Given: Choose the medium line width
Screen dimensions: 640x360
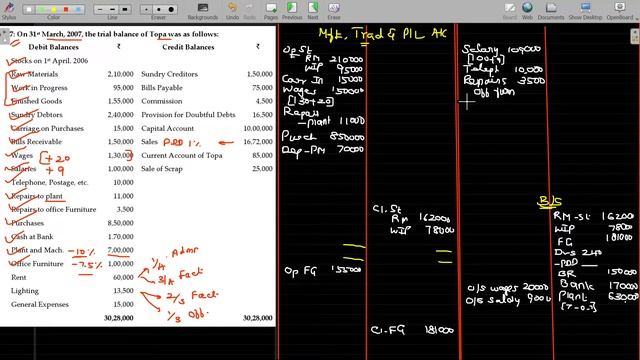Looking at the screenshot, I should tap(112, 9).
